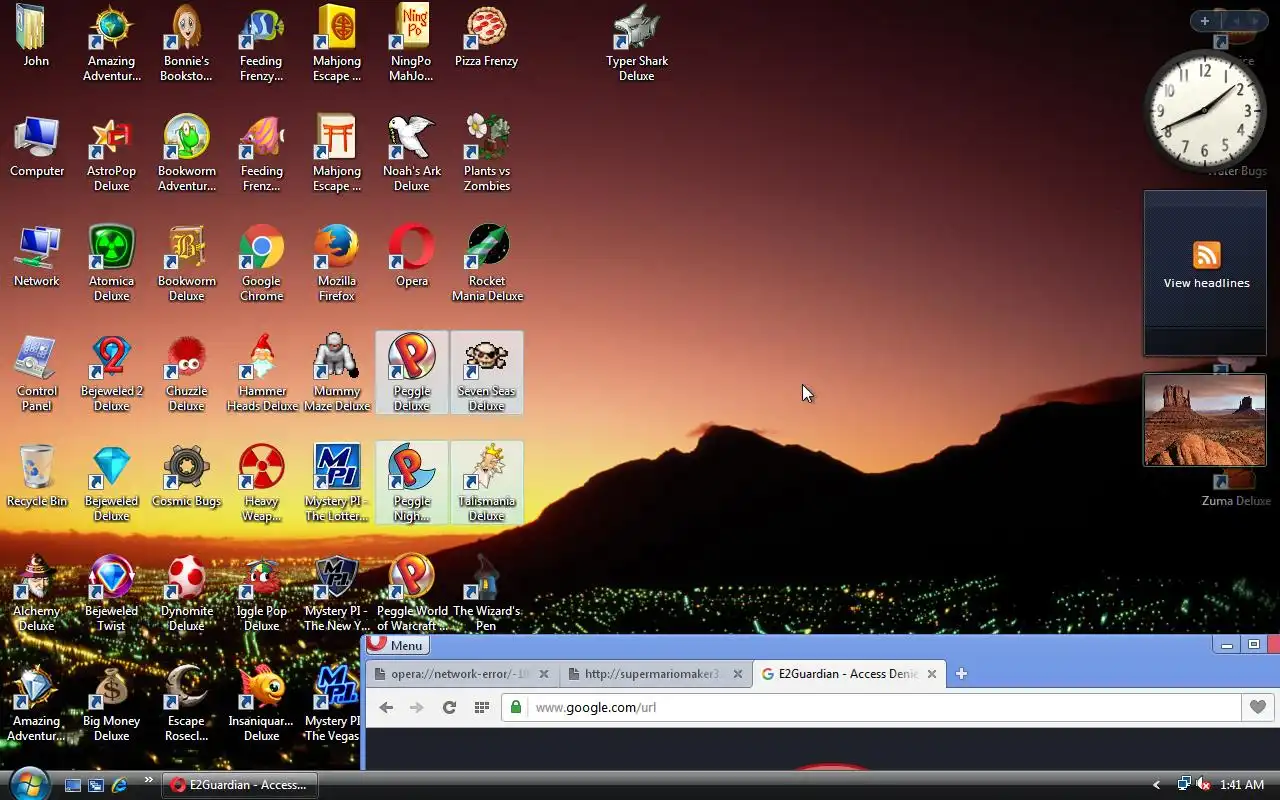Click Show Desktop in Quick Launch
1280x800 pixels.
tap(73, 785)
